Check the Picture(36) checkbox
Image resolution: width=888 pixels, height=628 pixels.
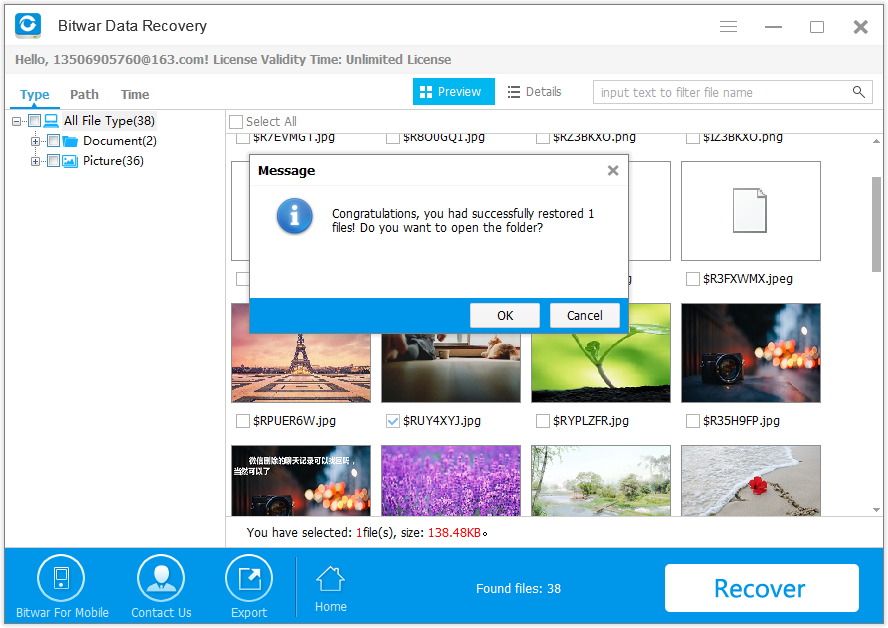tap(53, 161)
